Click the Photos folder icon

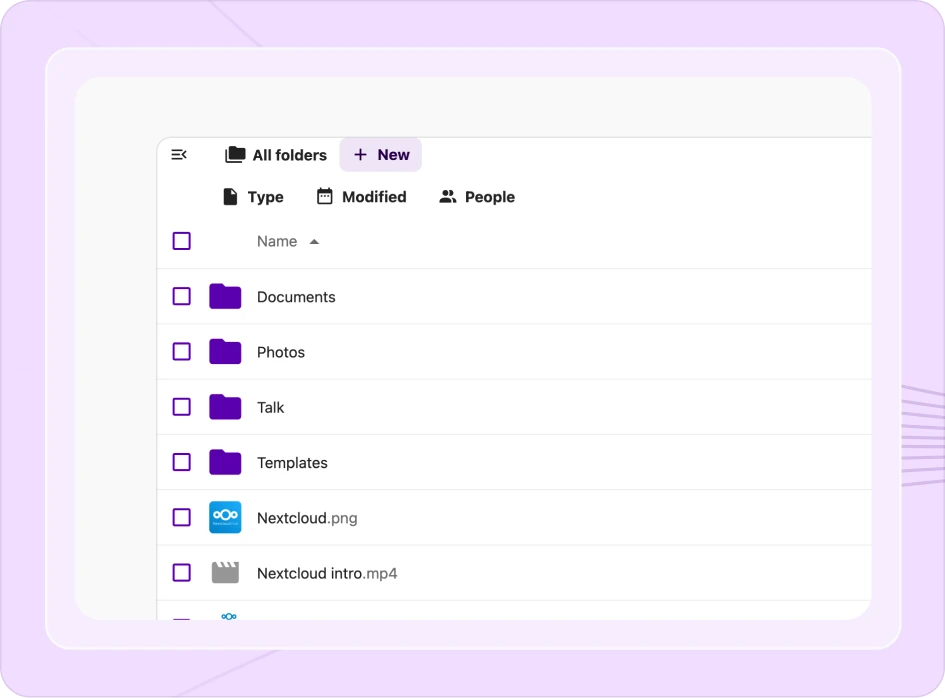(x=225, y=352)
